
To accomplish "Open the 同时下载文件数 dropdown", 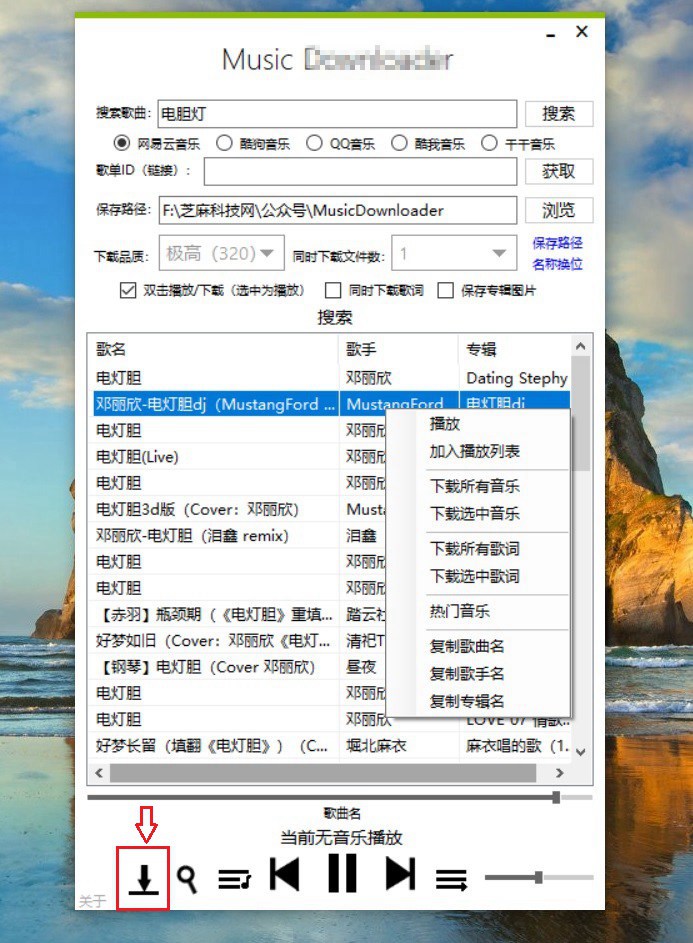I will pyautogui.click(x=454, y=253).
